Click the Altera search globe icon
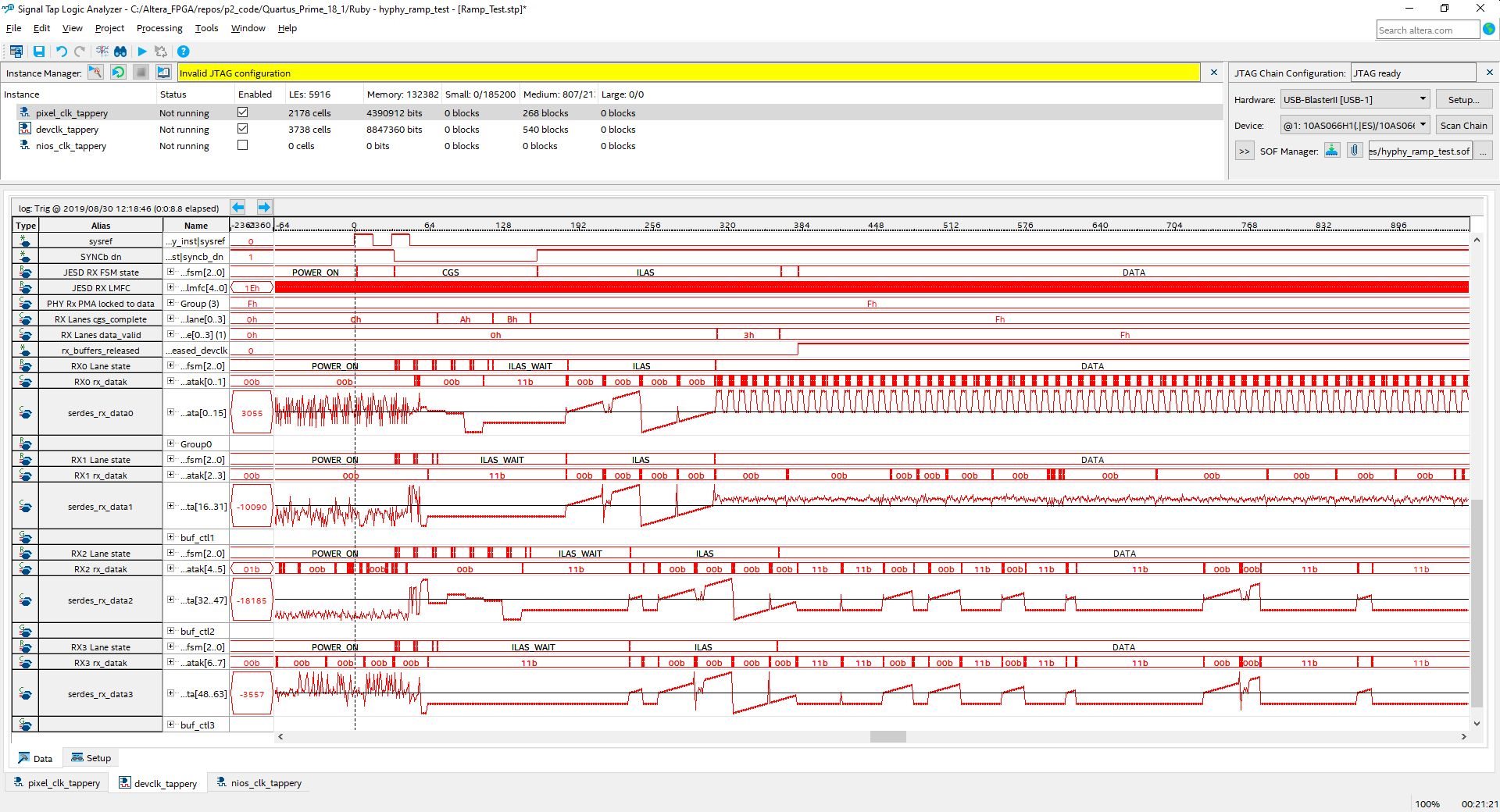This screenshot has height=812, width=1500. (1489, 30)
